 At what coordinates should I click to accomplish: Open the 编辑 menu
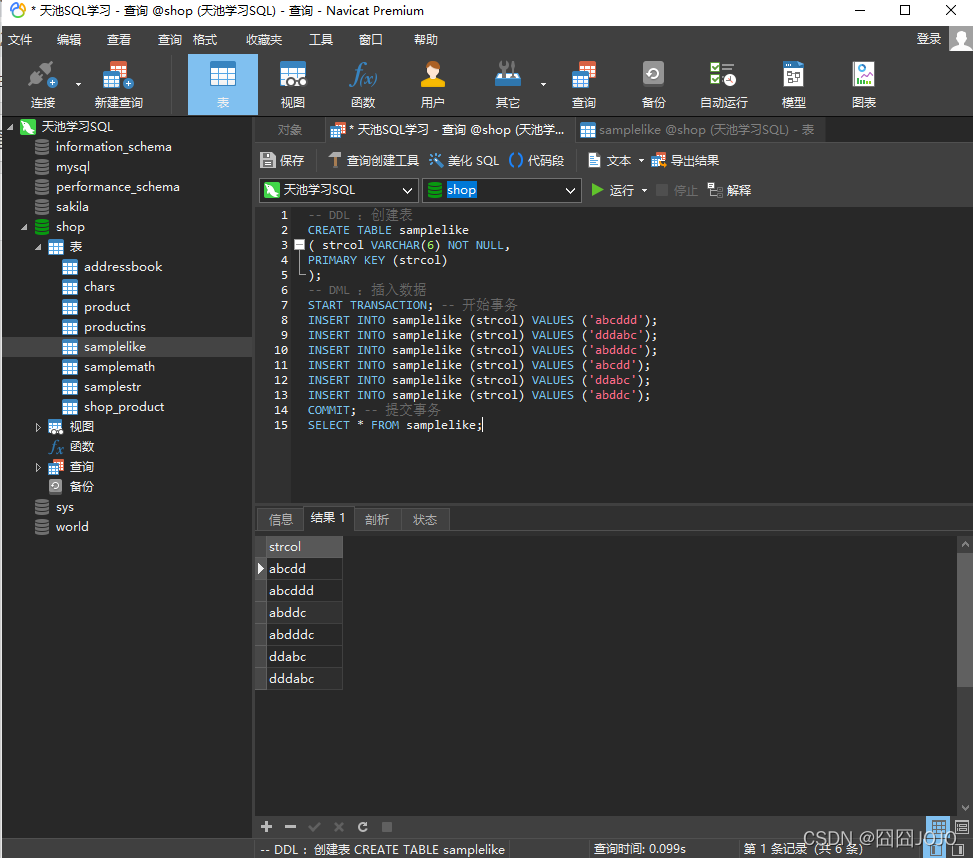[x=69, y=40]
